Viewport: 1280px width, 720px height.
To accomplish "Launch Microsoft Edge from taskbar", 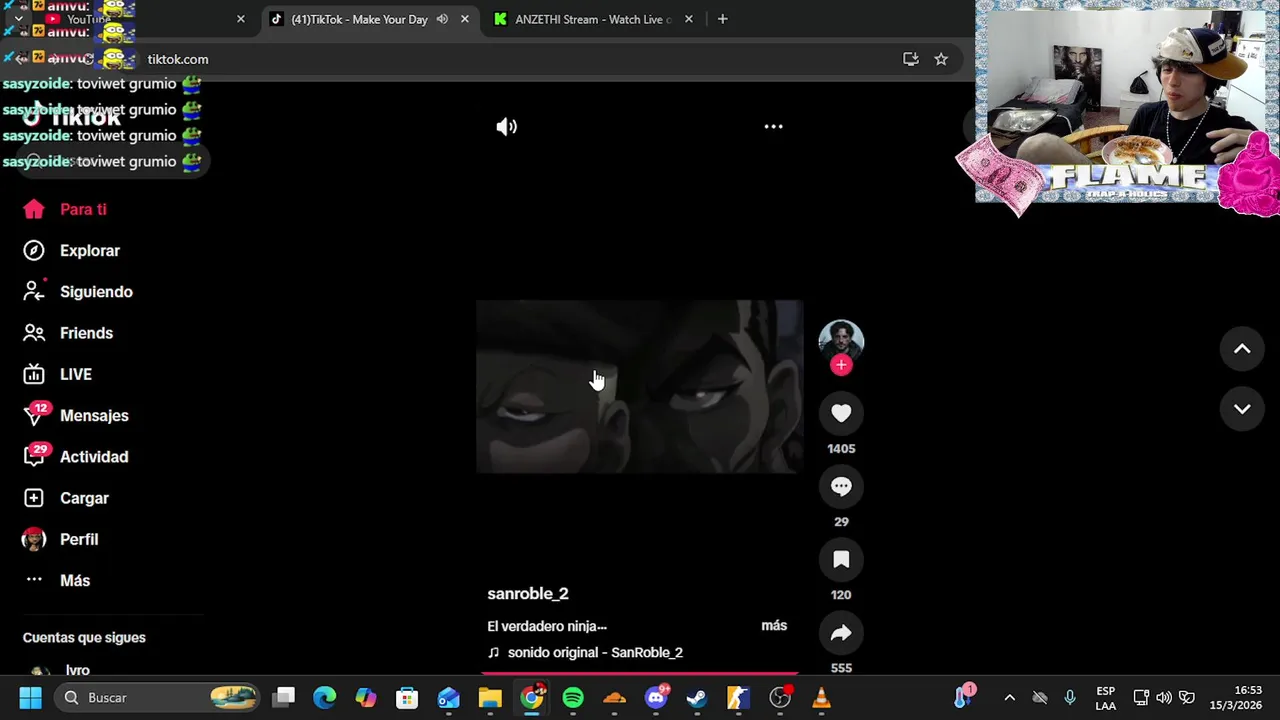I will [x=325, y=697].
